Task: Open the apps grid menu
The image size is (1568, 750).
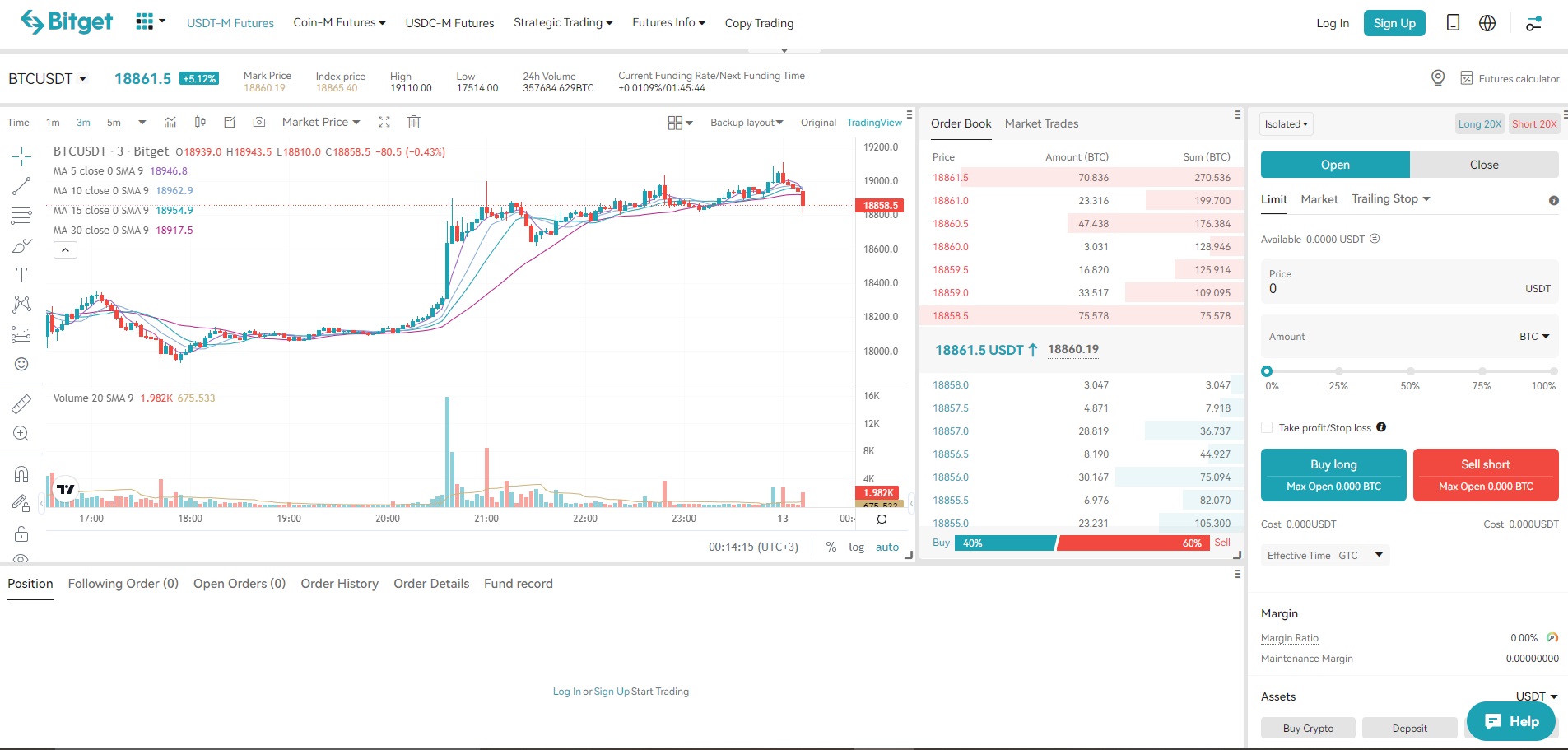Action: pos(150,21)
